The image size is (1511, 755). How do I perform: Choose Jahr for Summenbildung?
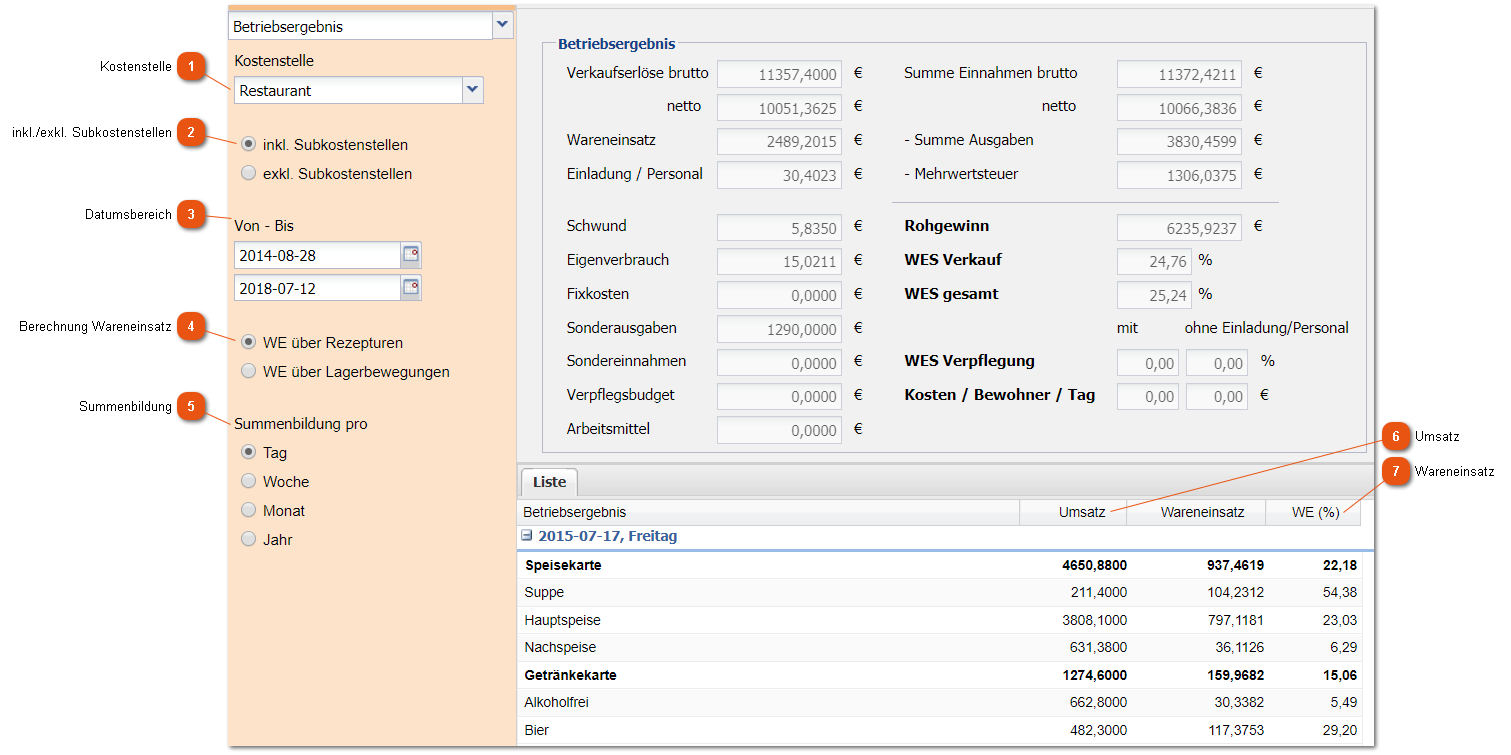249,539
